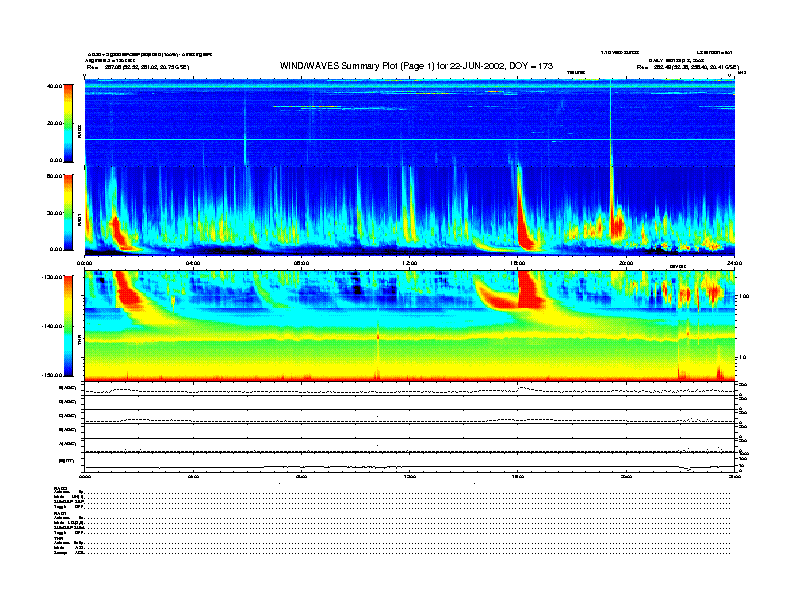Select the TNR color scale bar
The height and width of the screenshot is (612, 792).
[x=68, y=326]
